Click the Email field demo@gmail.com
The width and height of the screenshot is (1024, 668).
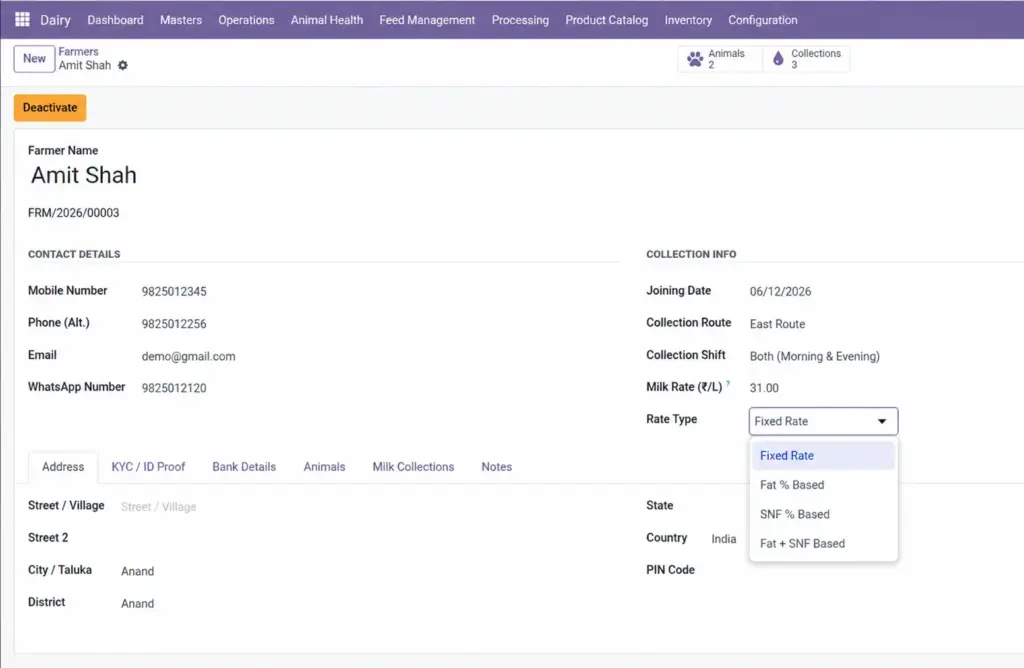coord(189,357)
